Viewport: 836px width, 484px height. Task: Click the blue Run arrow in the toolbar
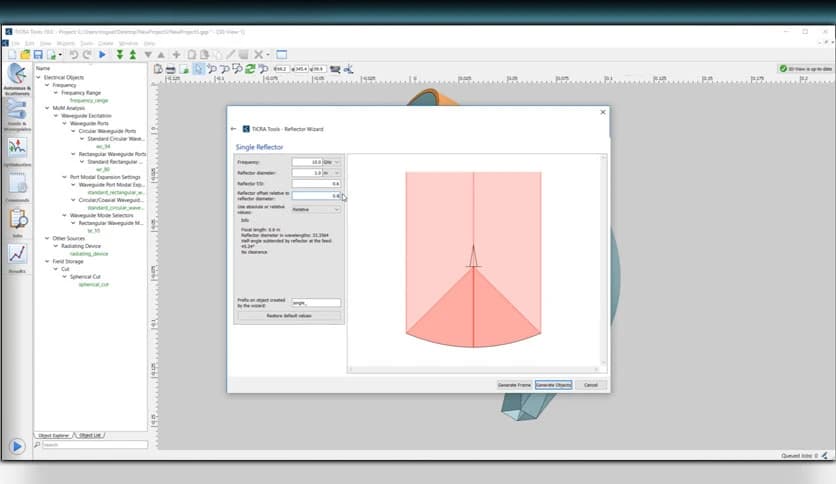(102, 54)
